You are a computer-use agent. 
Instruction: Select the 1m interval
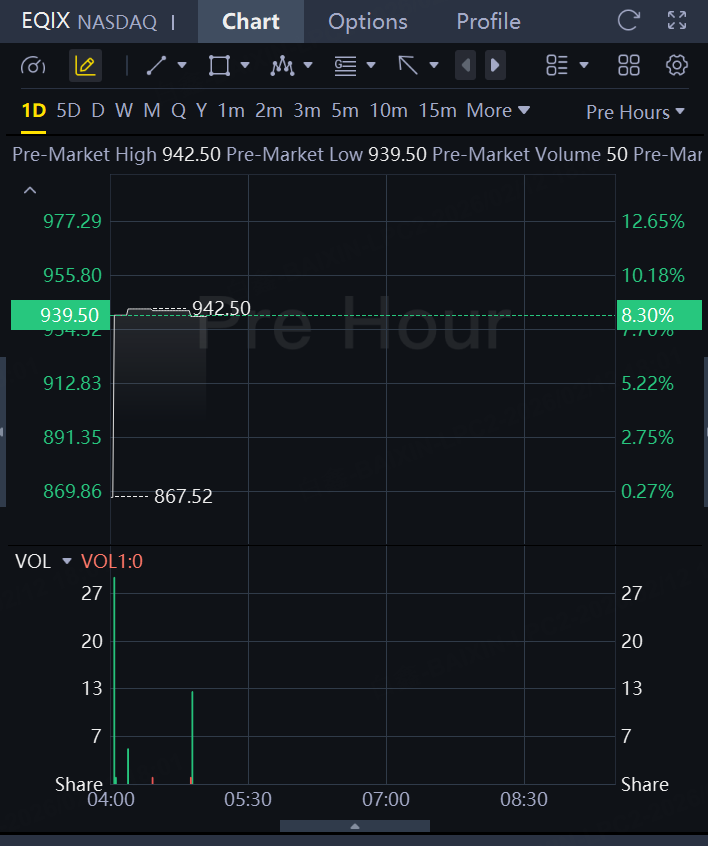(231, 111)
